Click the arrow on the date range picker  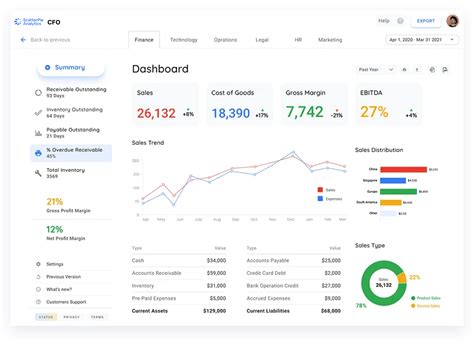click(452, 40)
